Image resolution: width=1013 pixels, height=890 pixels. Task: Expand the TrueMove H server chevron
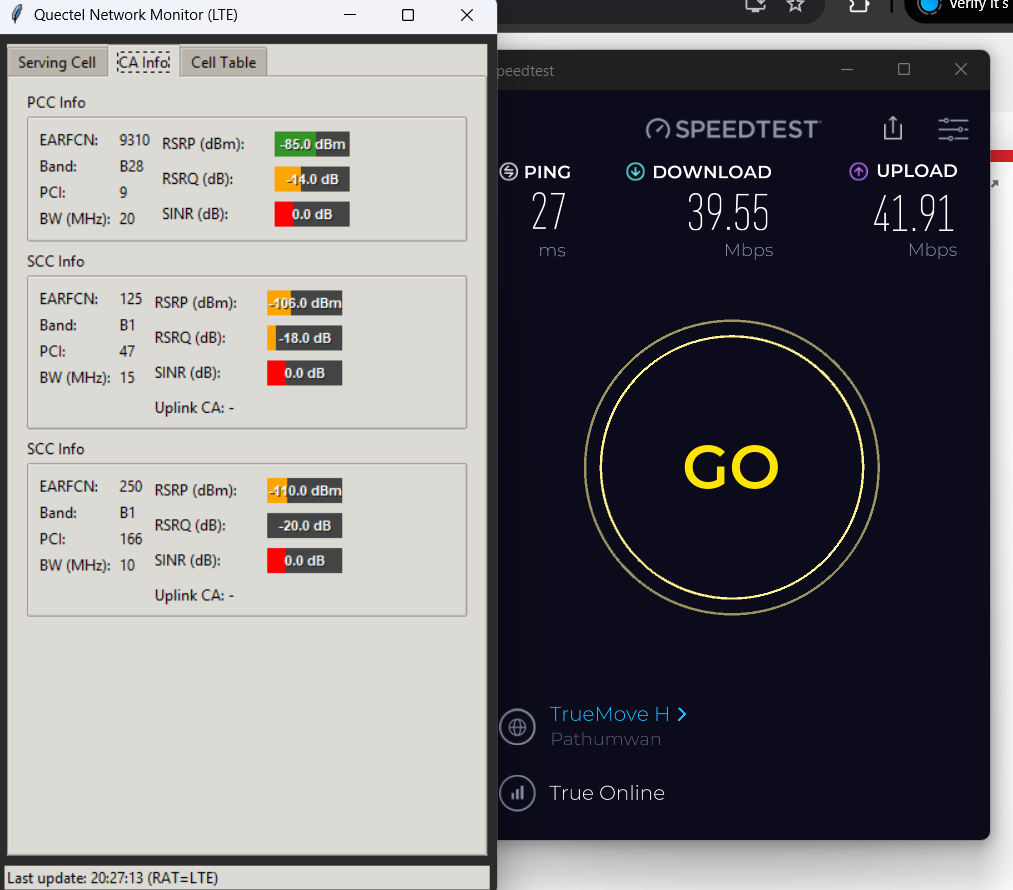[x=682, y=714]
